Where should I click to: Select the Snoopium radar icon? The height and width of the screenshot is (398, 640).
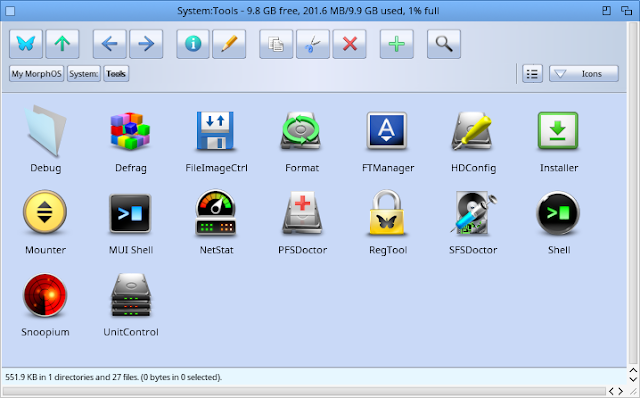pyautogui.click(x=45, y=295)
